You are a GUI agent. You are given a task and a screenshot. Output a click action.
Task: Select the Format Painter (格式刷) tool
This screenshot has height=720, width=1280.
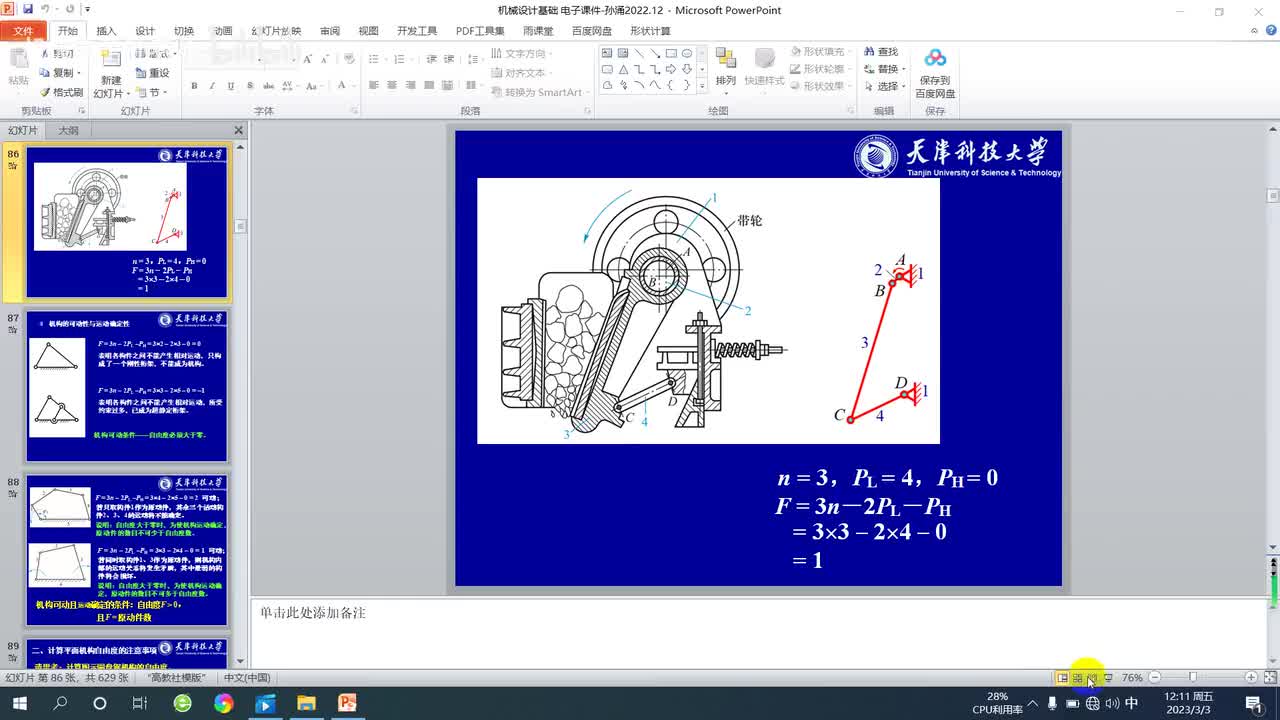tap(61, 92)
